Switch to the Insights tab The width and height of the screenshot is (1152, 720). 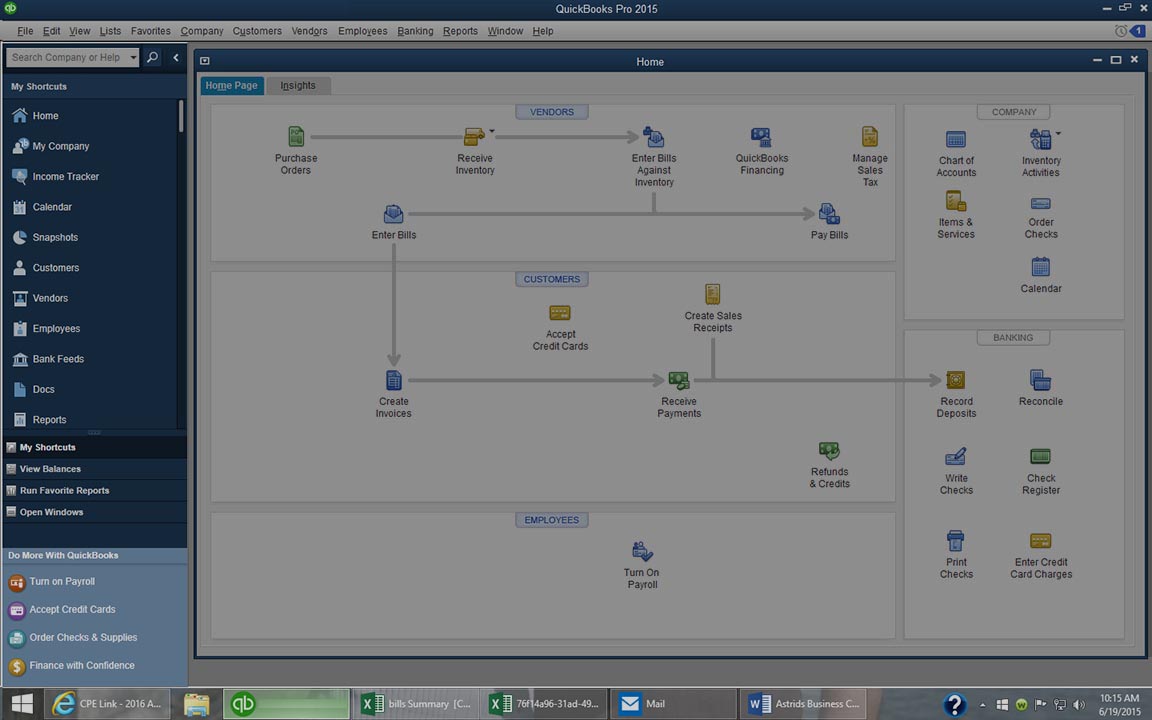point(298,86)
